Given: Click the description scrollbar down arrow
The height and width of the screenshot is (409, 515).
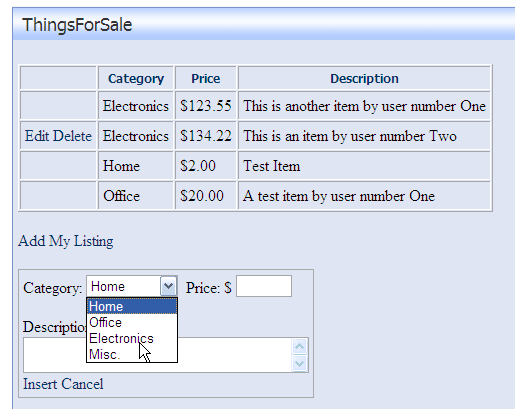Looking at the screenshot, I should tap(299, 363).
